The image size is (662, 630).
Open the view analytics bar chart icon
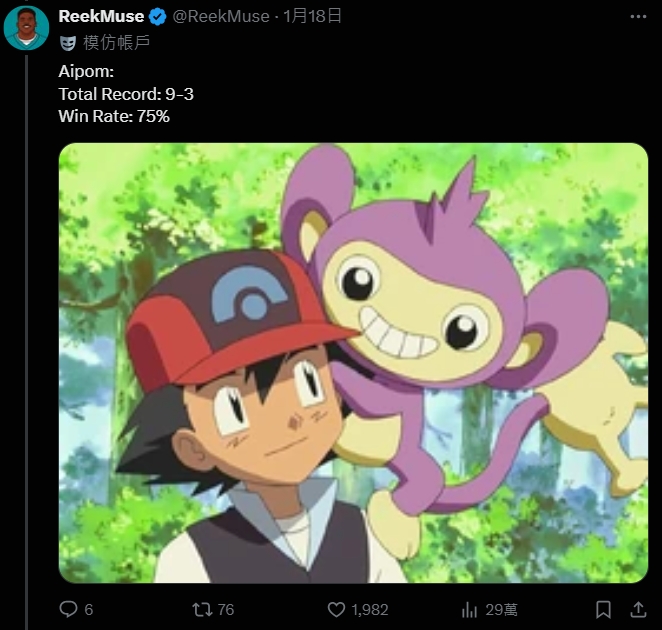tap(469, 609)
